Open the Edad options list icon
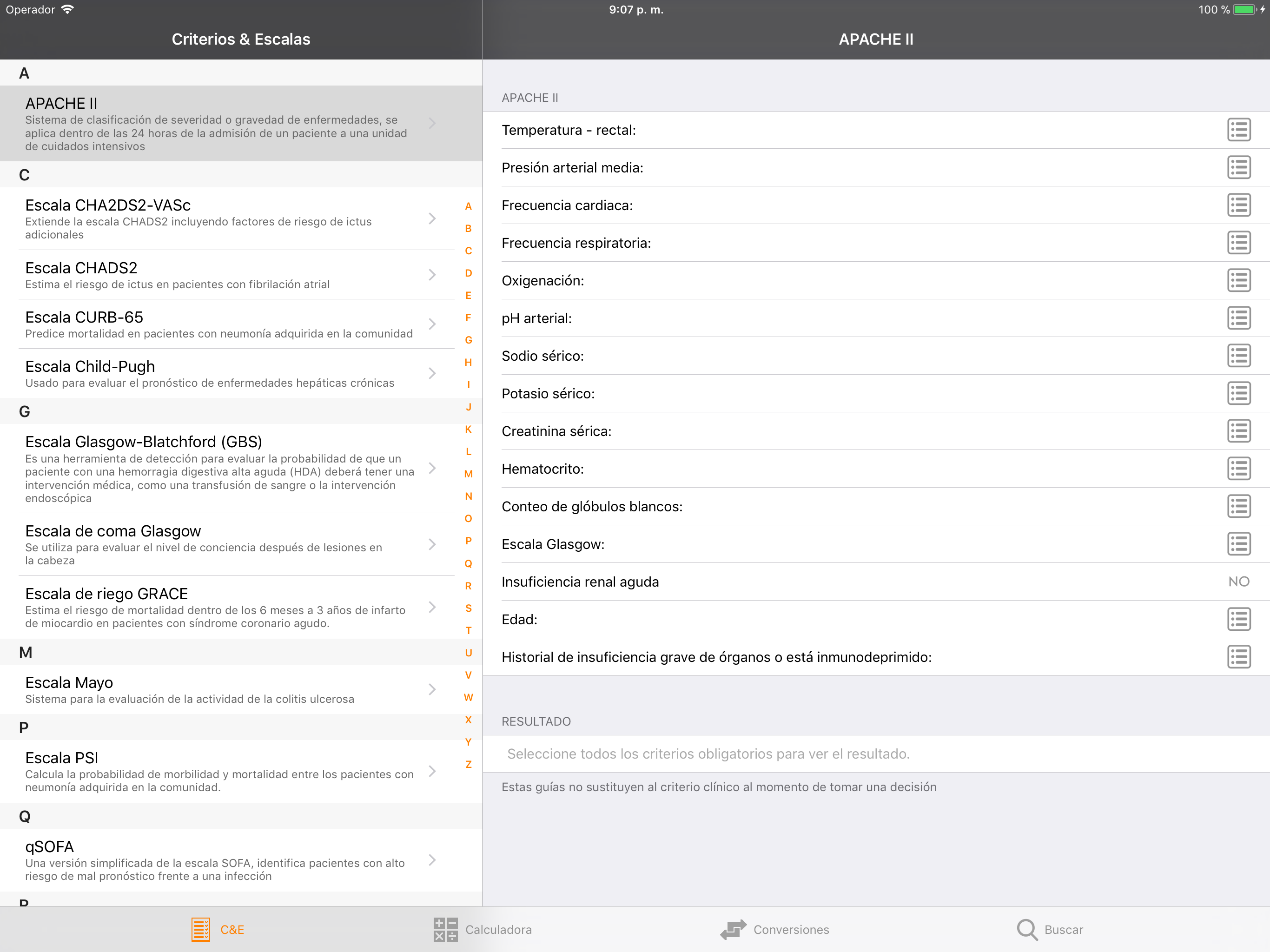The height and width of the screenshot is (952, 1270). (1238, 620)
